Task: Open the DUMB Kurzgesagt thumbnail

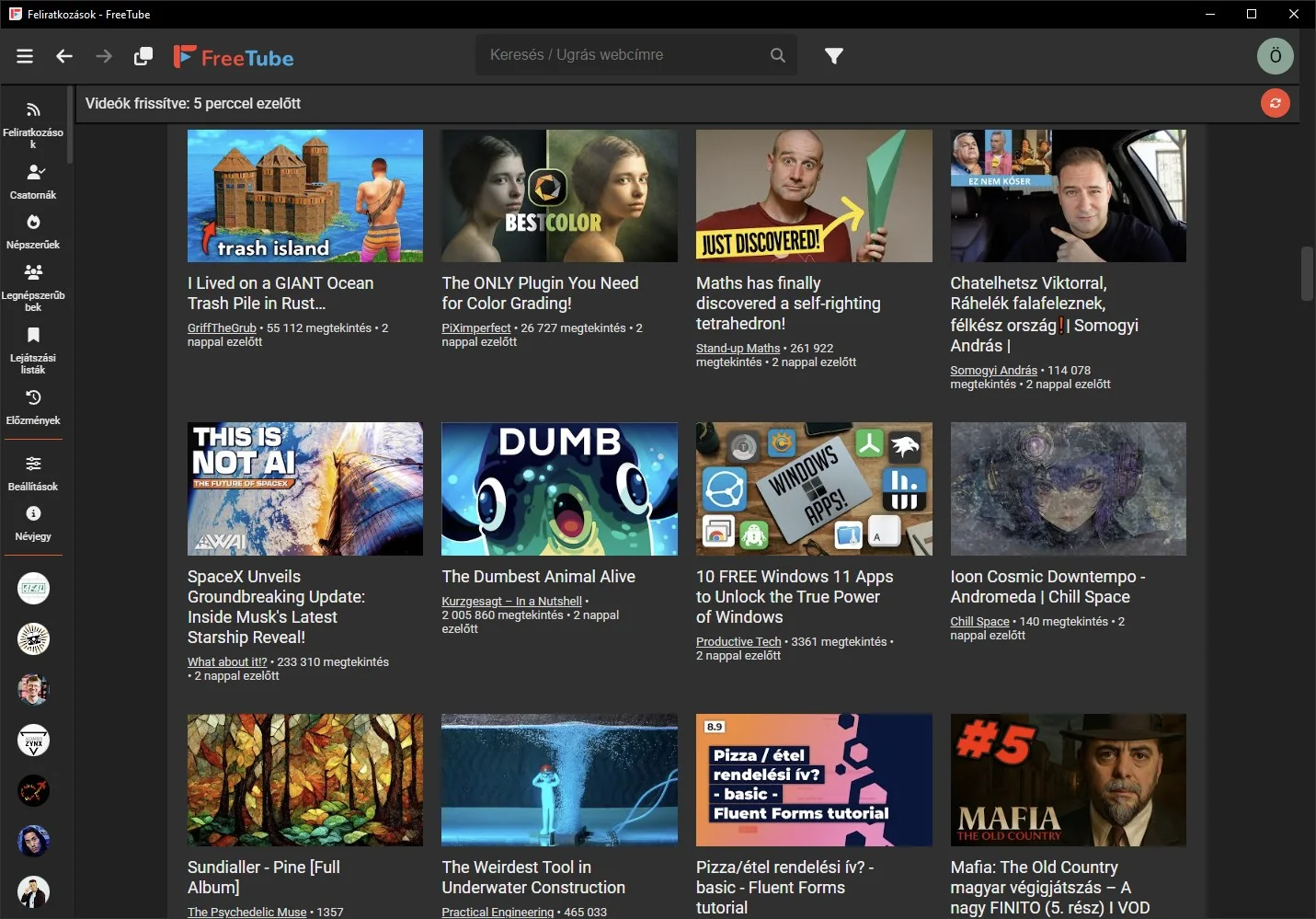Action: pos(559,488)
